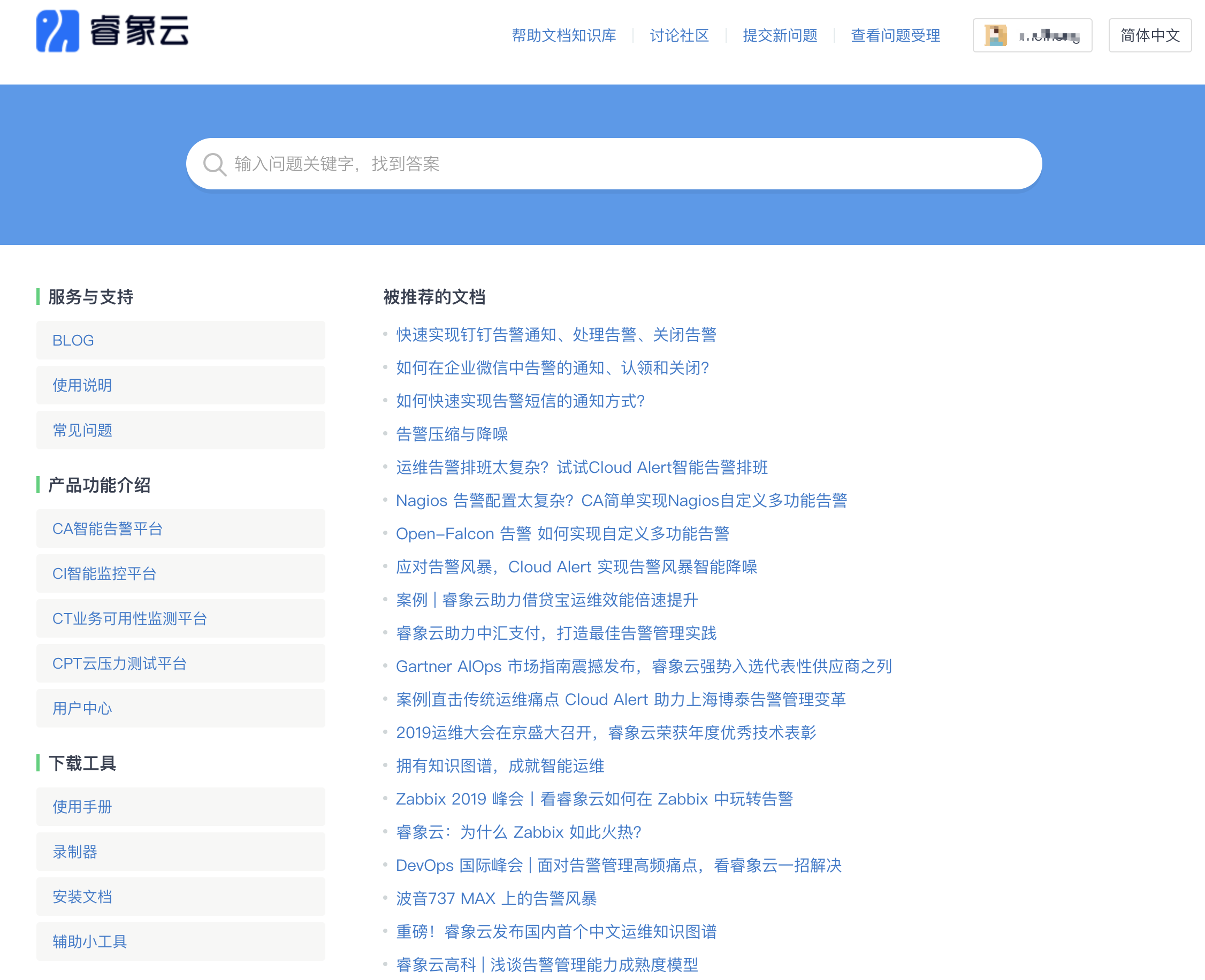
Task: Open the 常见问题 sidebar item
Action: coord(181,430)
